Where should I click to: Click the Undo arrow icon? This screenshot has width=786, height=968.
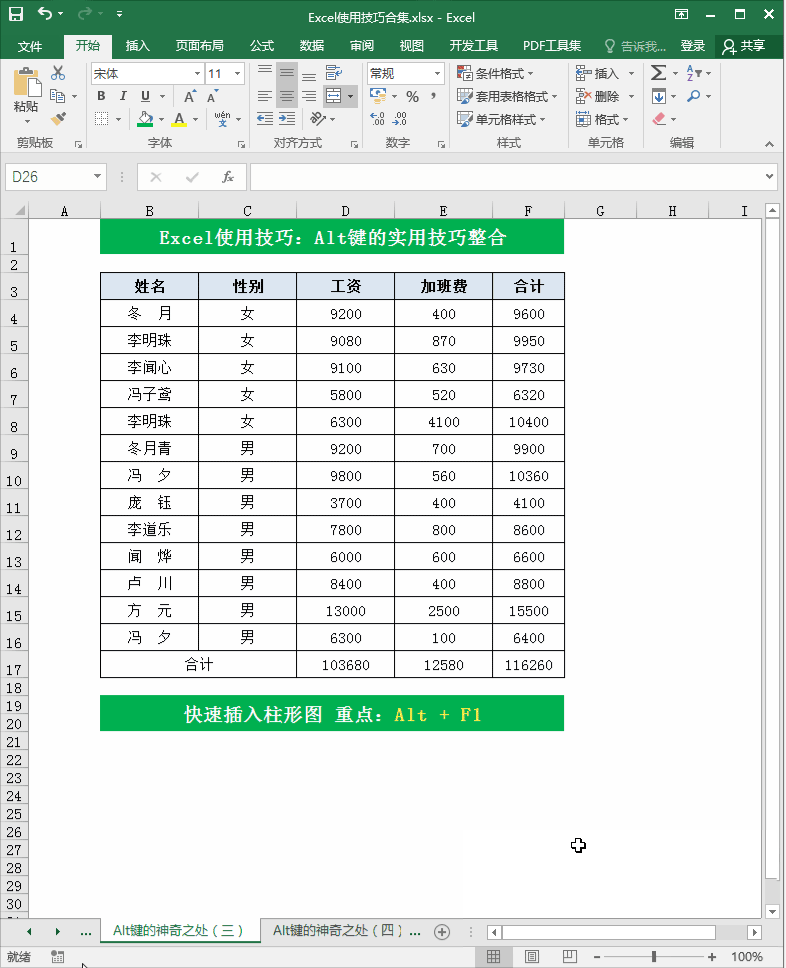(x=45, y=13)
